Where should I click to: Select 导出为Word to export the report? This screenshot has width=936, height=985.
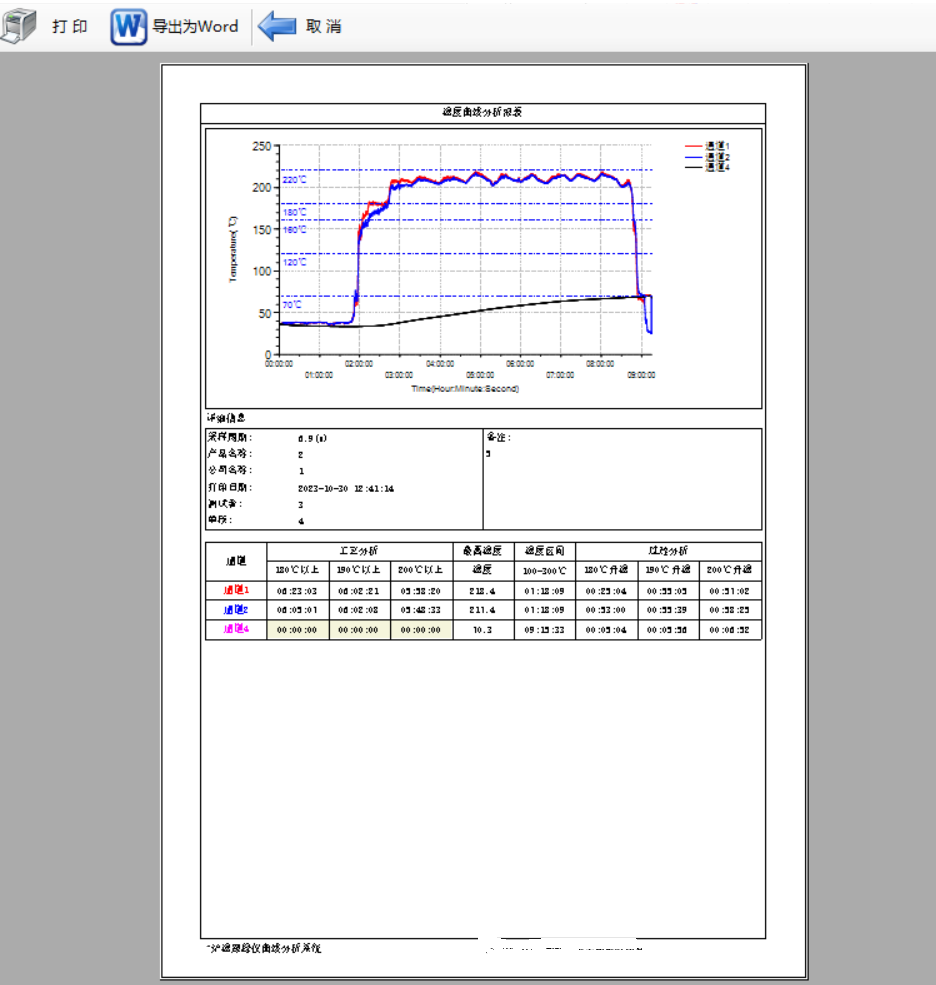[195, 26]
